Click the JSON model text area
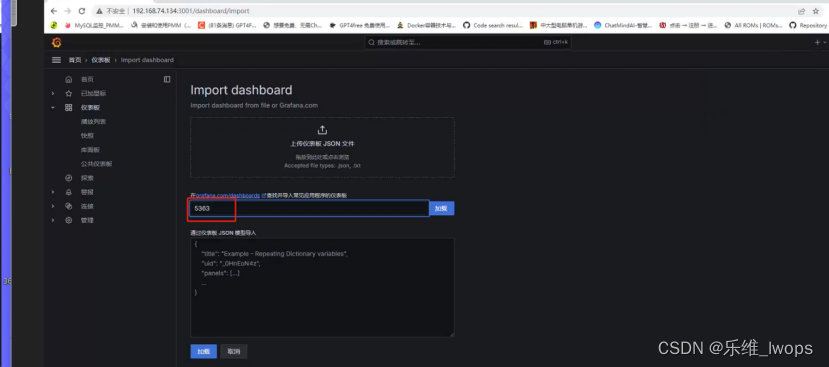This screenshot has height=367, width=829. (322, 287)
